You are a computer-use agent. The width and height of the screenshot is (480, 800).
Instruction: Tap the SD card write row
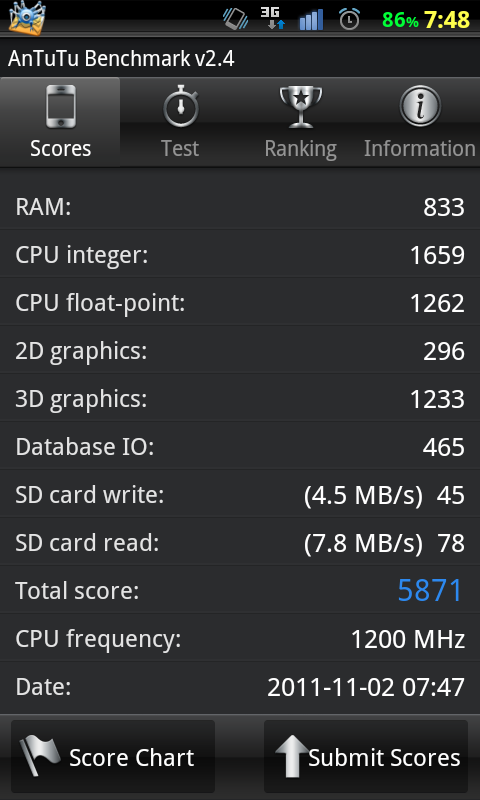[x=240, y=495]
